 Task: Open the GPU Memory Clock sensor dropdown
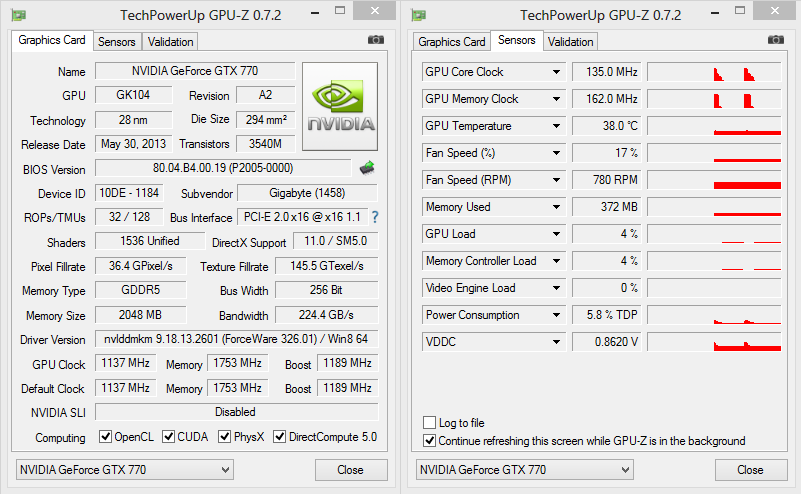tap(556, 99)
